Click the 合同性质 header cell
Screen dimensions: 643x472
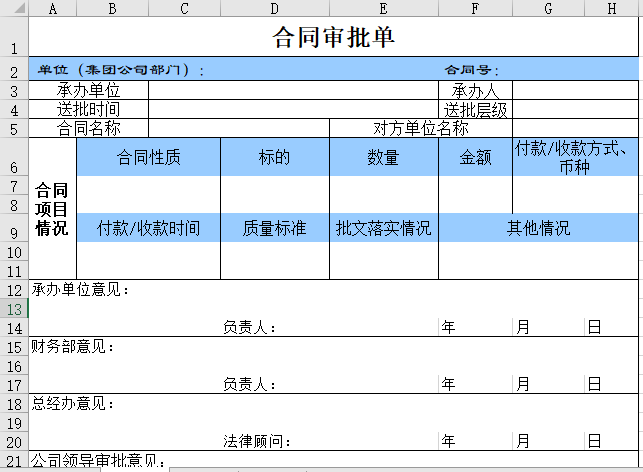(x=148, y=157)
